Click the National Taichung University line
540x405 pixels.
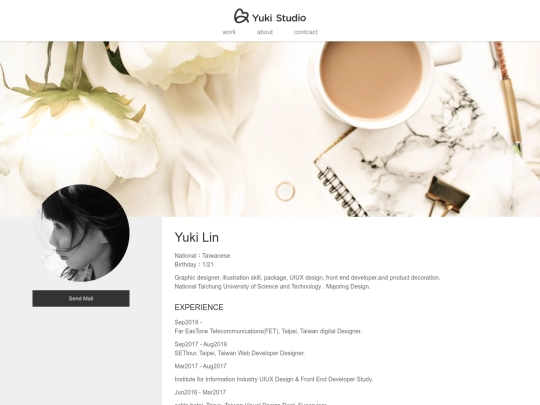(272, 287)
